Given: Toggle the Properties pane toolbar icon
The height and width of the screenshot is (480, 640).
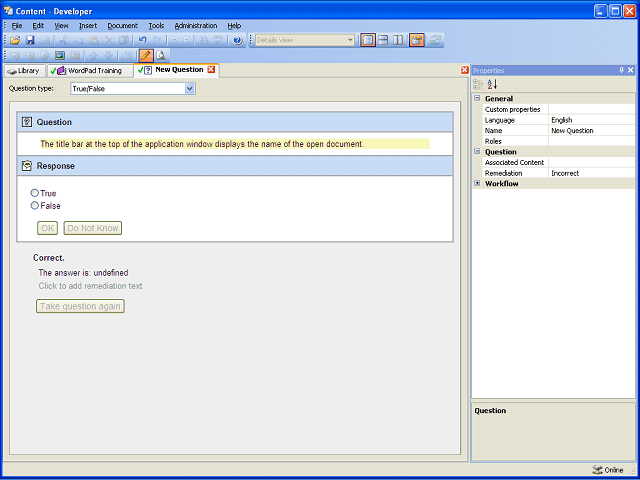Looking at the screenshot, I should [417, 40].
